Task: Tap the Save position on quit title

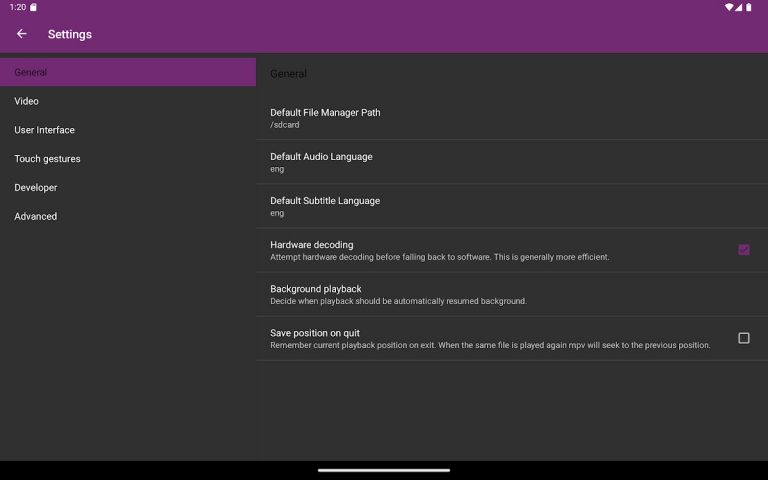Action: click(x=315, y=333)
